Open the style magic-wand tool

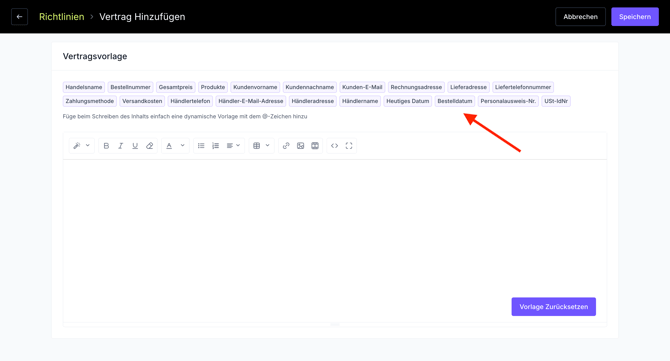coord(77,146)
